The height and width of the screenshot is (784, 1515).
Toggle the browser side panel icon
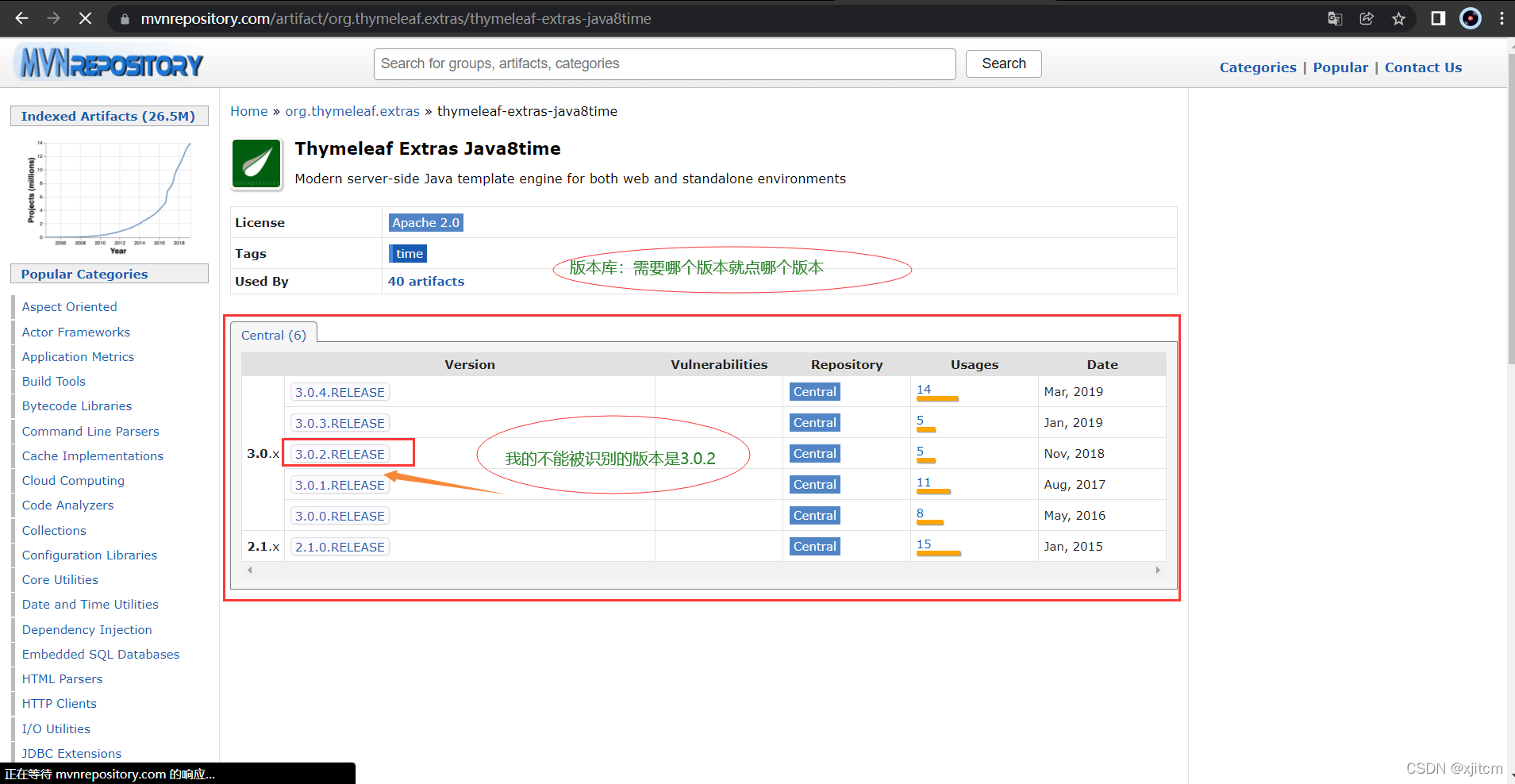[x=1438, y=18]
